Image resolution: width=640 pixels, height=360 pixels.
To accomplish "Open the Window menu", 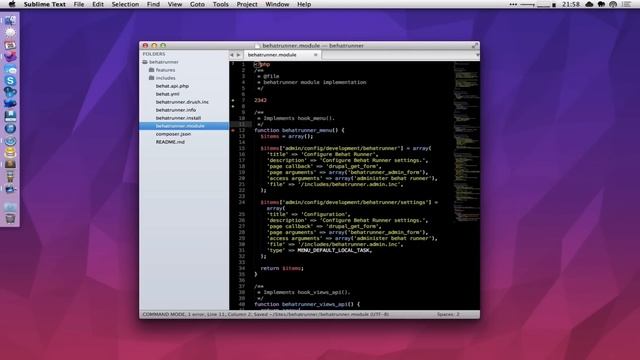I will pyautogui.click(x=277, y=4).
